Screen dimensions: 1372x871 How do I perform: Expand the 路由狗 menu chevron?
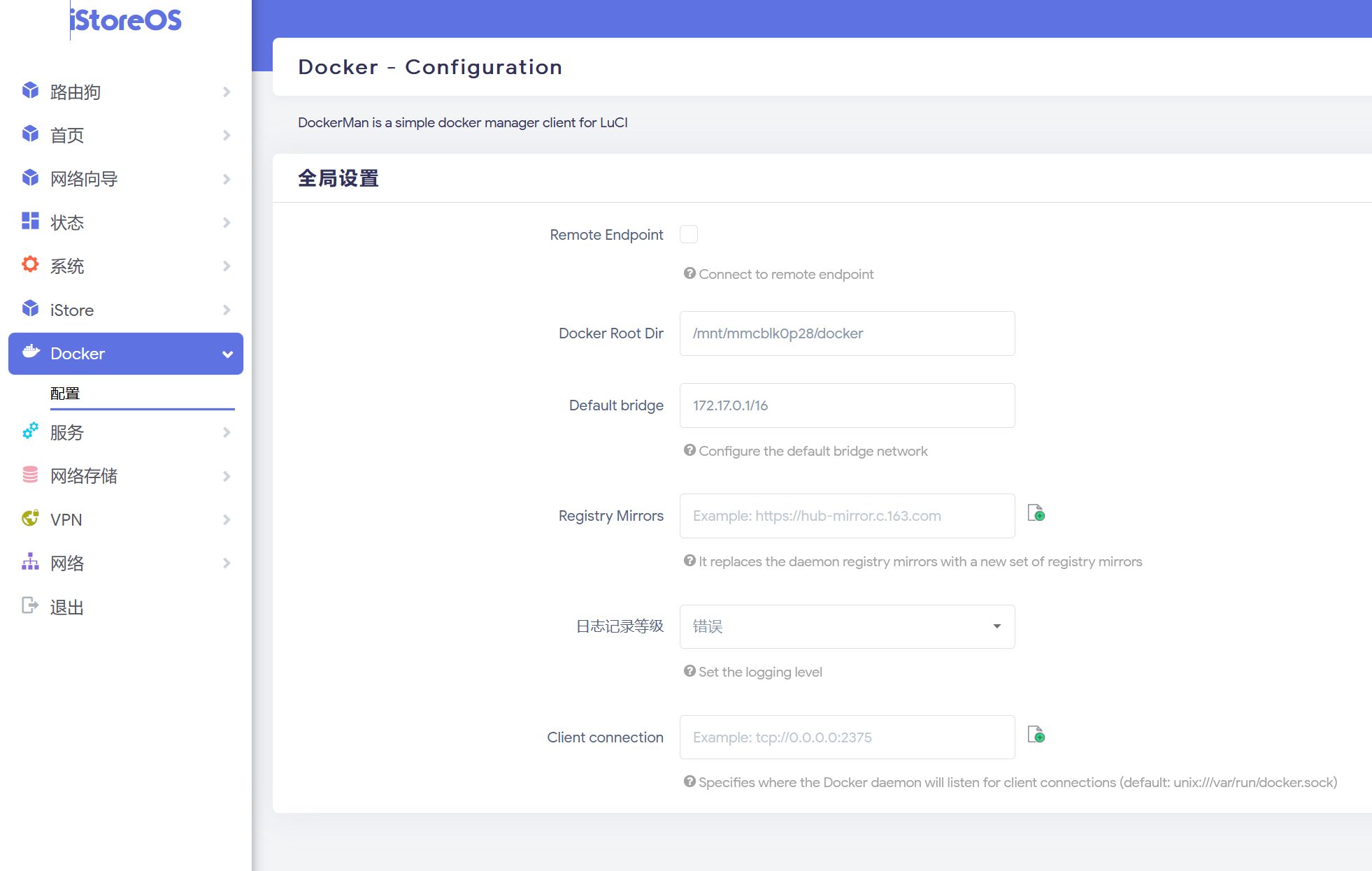[227, 92]
